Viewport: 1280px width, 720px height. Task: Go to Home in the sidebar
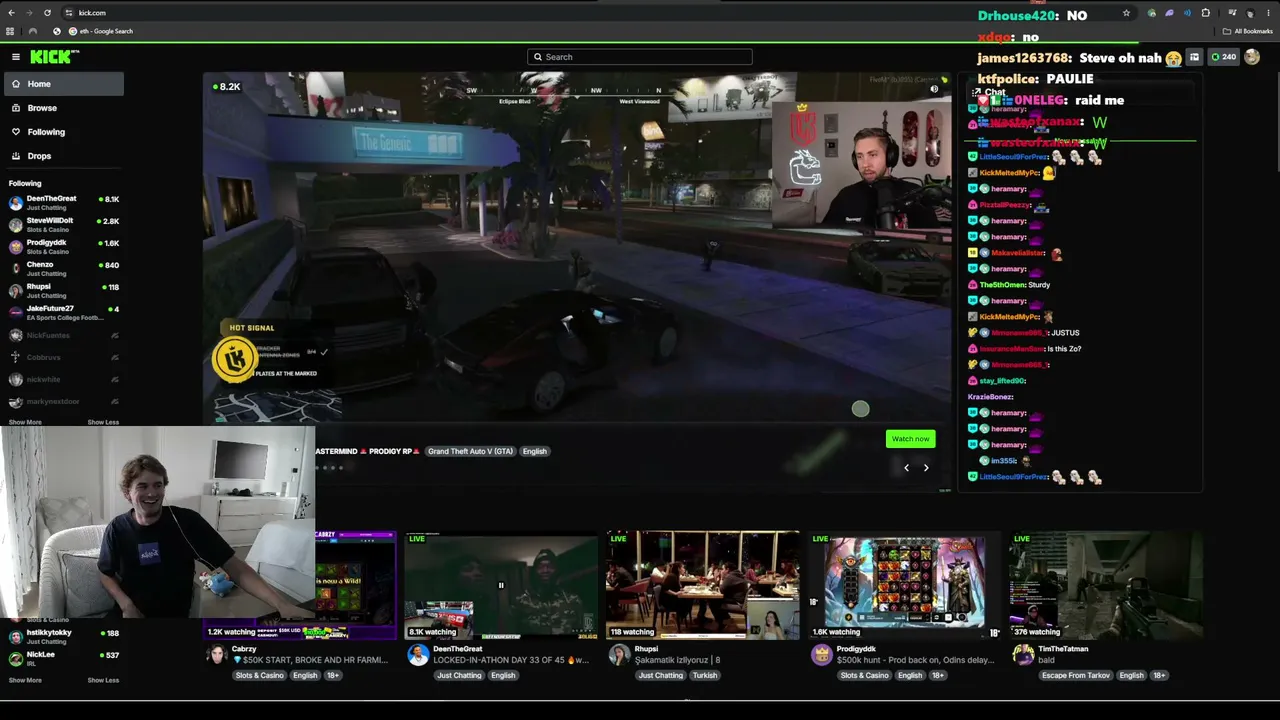click(x=62, y=84)
